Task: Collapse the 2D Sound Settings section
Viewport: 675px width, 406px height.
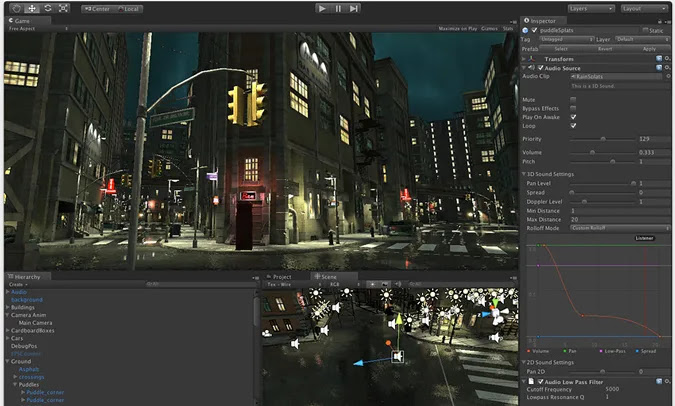Action: point(524,363)
